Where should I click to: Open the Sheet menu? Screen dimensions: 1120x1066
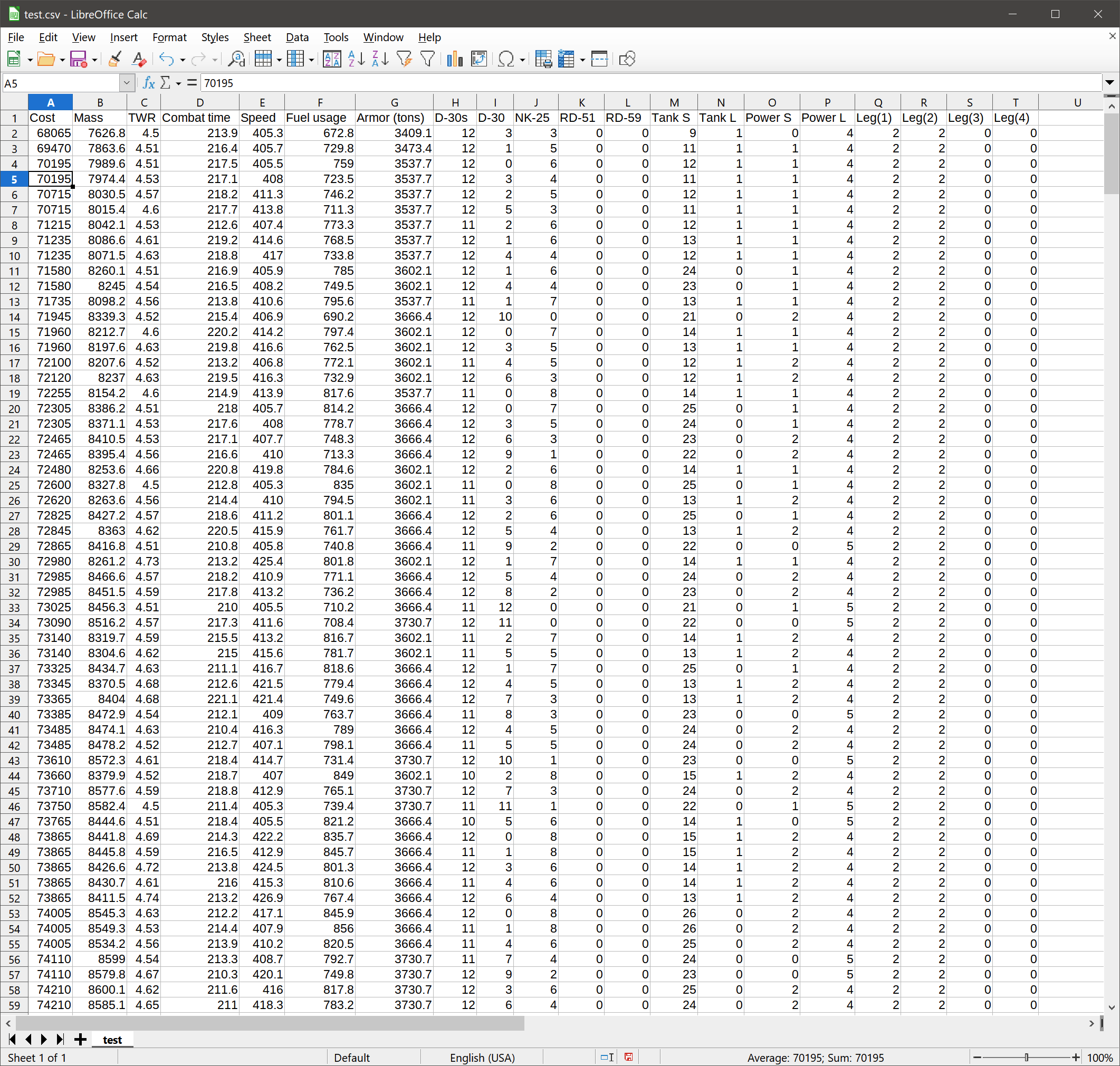tap(257, 37)
